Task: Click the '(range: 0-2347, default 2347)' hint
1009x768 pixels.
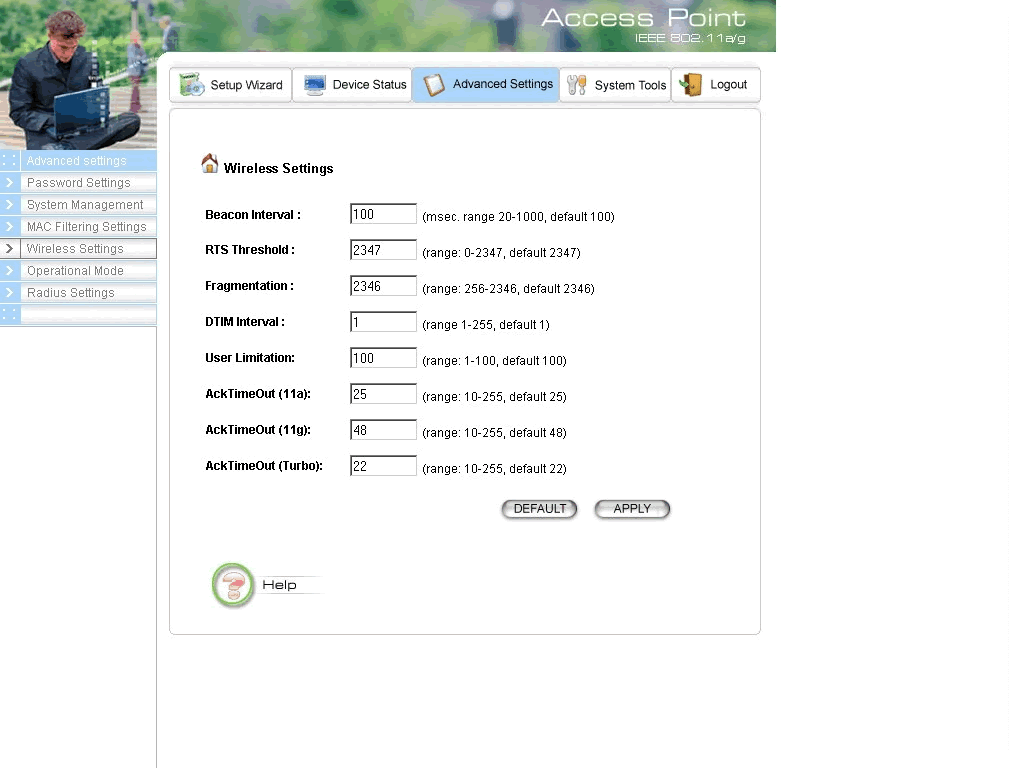Action: coord(501,253)
